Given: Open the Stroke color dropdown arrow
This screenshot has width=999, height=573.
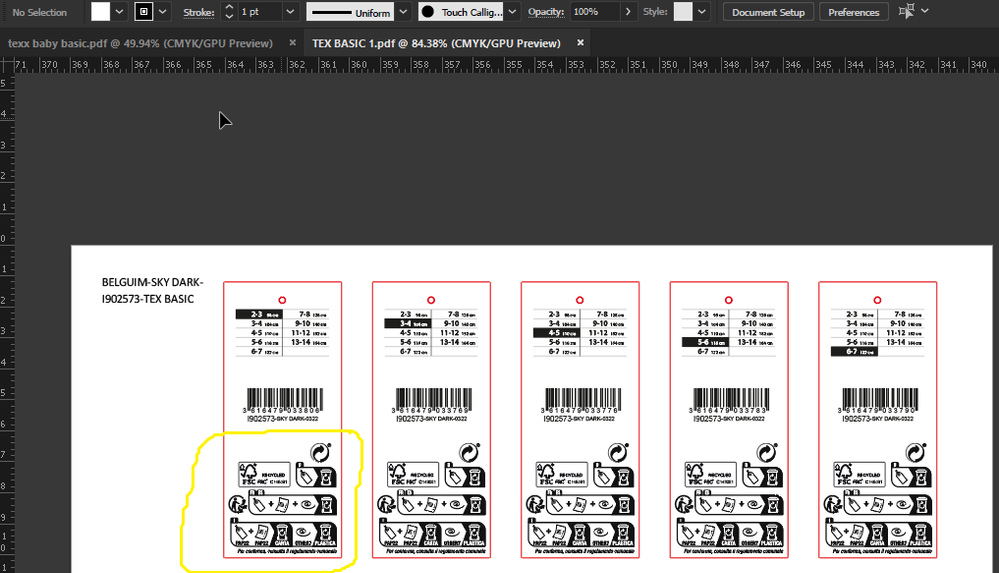Looking at the screenshot, I should point(162,11).
